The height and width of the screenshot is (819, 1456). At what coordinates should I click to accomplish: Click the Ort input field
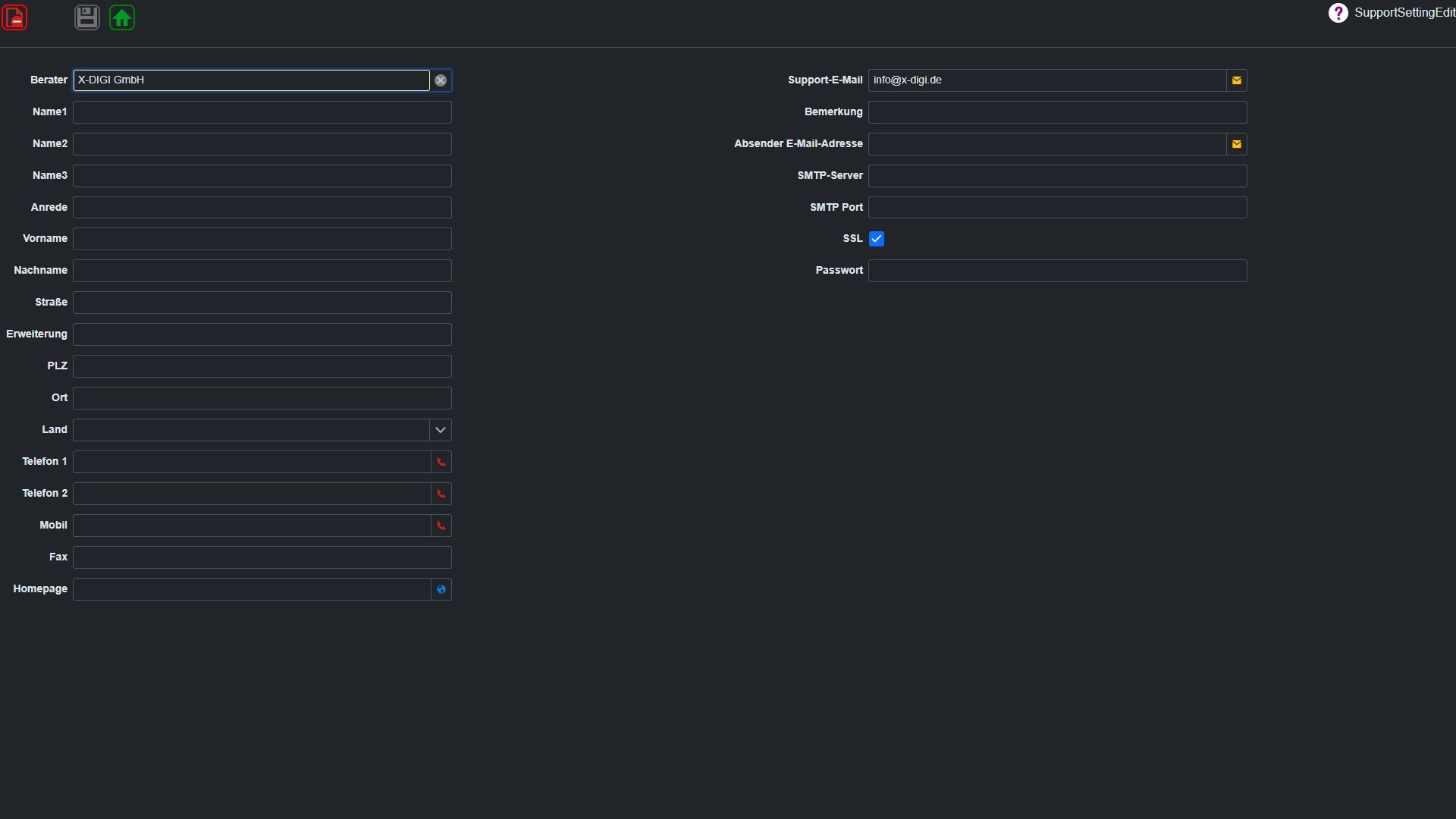pyautogui.click(x=262, y=398)
